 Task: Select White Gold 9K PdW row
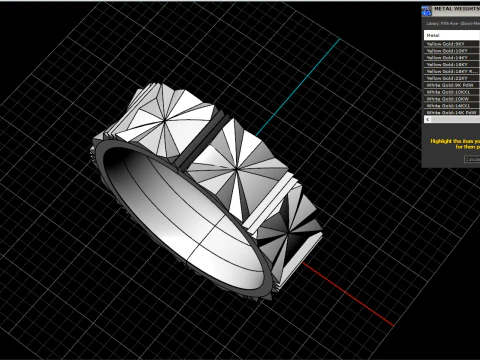pos(452,85)
